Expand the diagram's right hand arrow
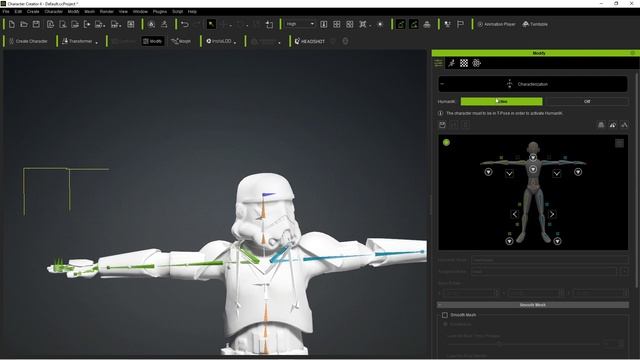 point(578,172)
